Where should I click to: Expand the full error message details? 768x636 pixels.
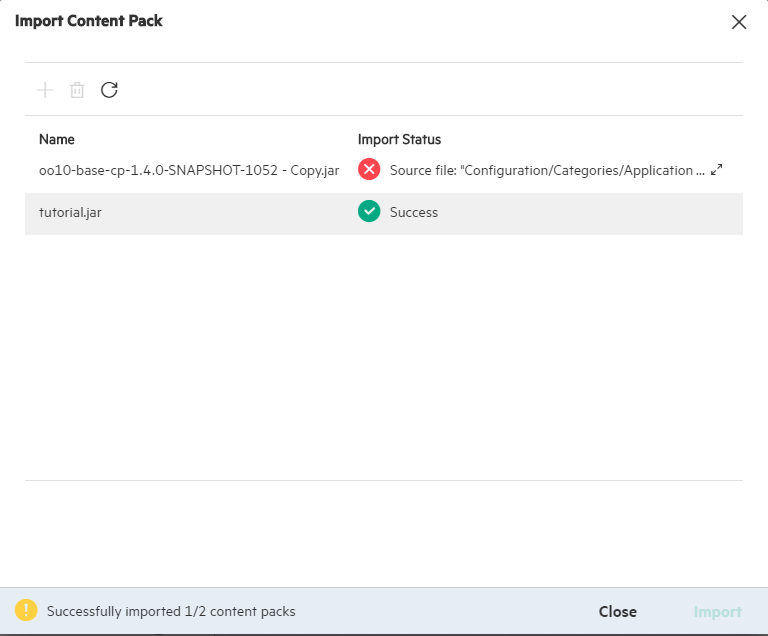[717, 170]
